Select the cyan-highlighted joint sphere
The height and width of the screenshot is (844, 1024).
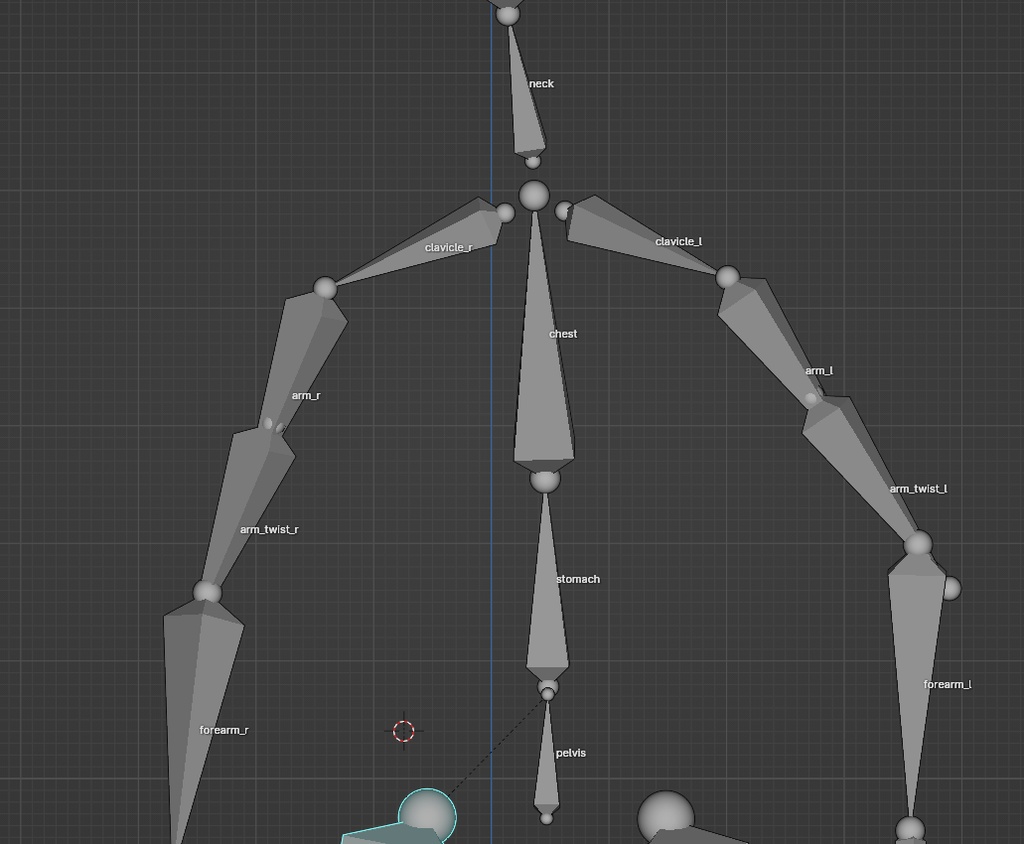tap(427, 816)
